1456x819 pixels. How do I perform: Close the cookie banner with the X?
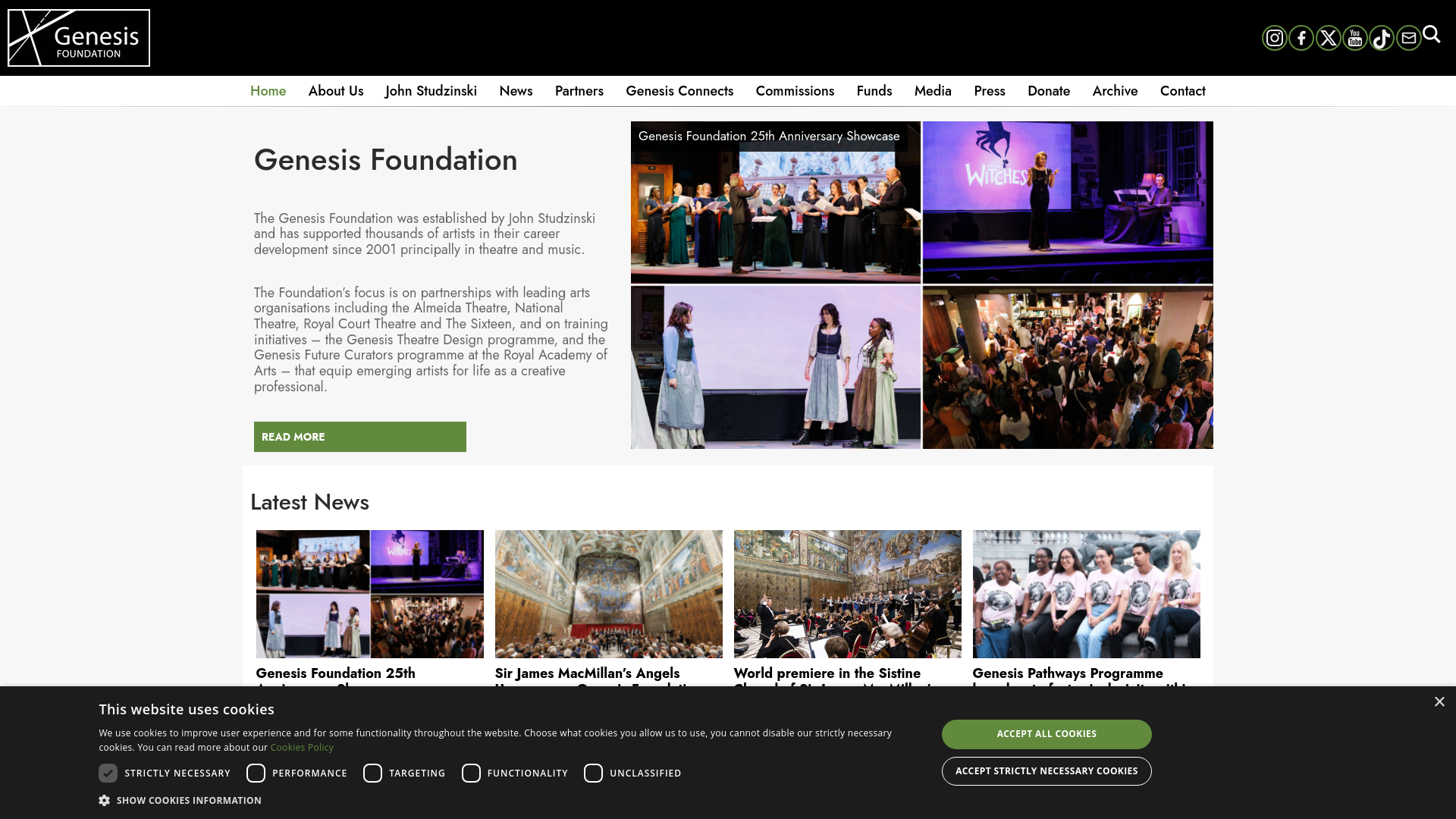click(x=1439, y=701)
